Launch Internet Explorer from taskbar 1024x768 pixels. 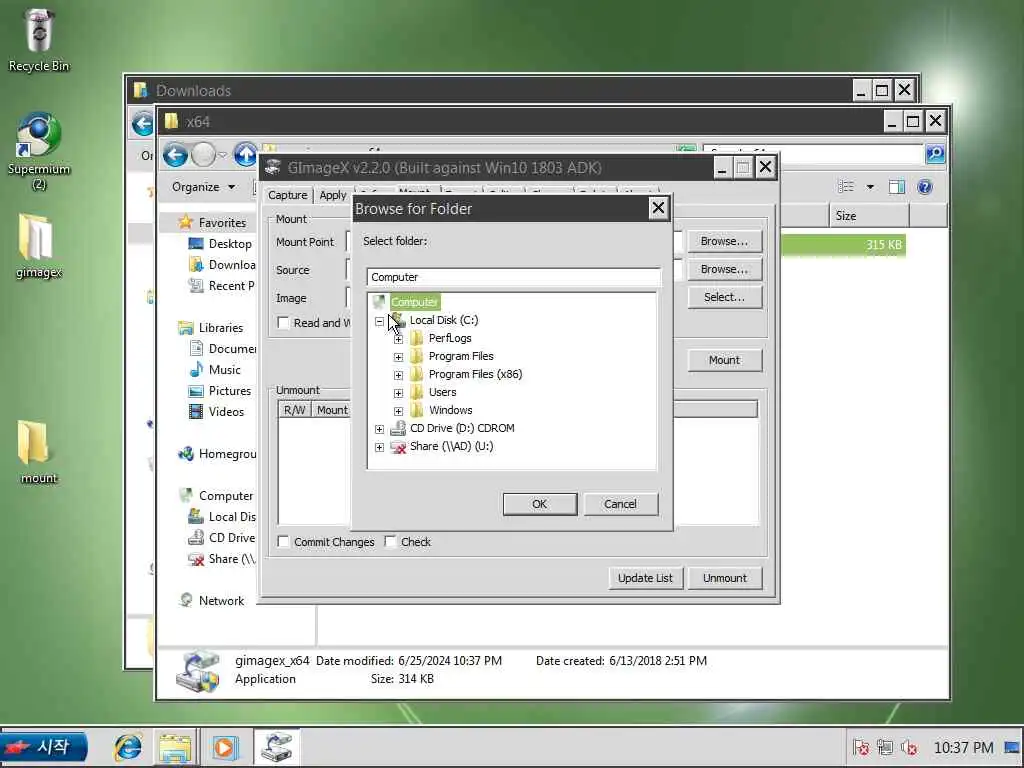(128, 747)
